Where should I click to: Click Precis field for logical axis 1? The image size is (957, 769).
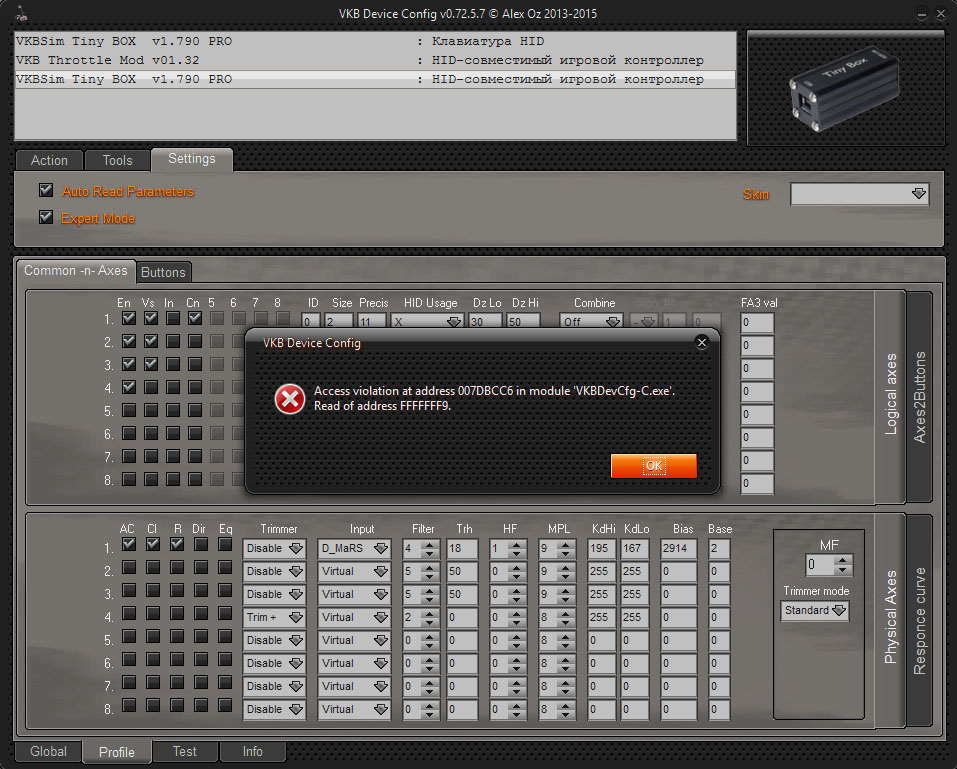[x=372, y=322]
